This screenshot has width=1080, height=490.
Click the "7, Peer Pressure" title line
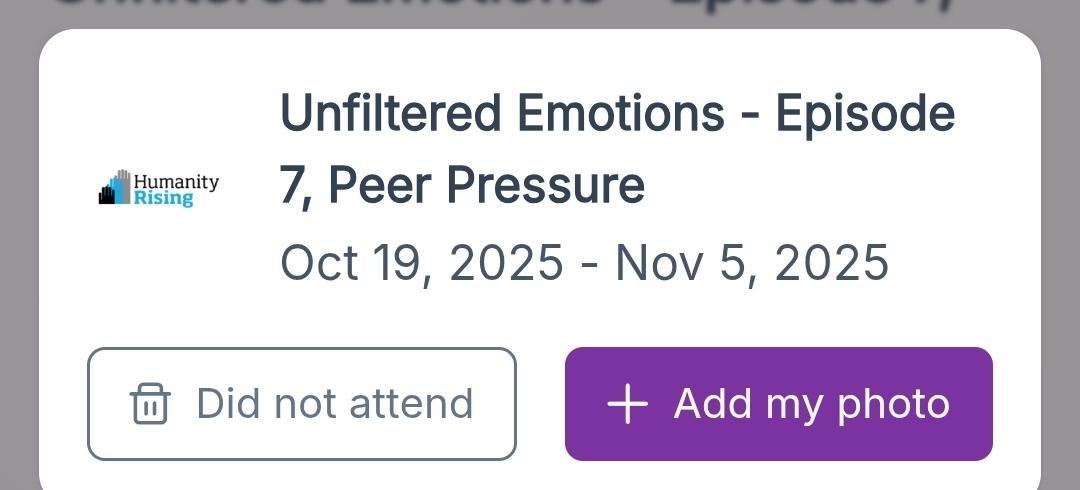462,185
